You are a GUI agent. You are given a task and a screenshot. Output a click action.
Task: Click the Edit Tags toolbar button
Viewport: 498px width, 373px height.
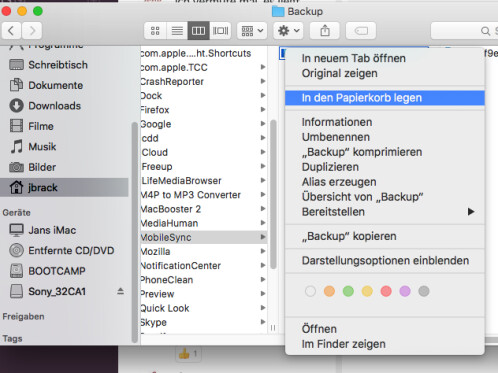pos(361,31)
